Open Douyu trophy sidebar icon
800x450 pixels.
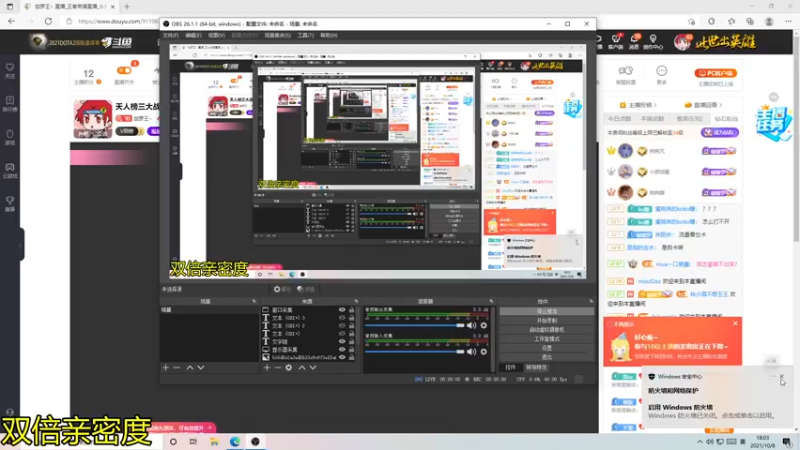[10, 204]
